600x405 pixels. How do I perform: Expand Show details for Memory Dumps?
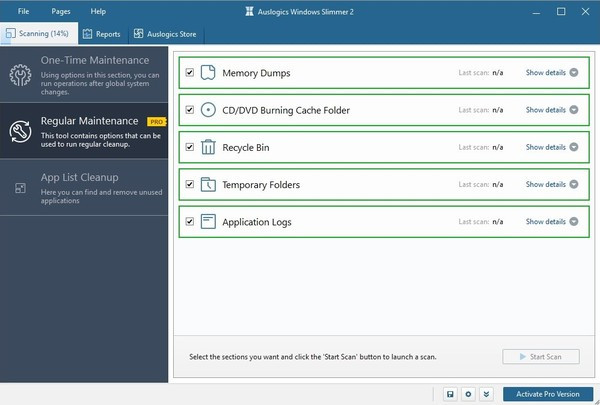(x=552, y=73)
